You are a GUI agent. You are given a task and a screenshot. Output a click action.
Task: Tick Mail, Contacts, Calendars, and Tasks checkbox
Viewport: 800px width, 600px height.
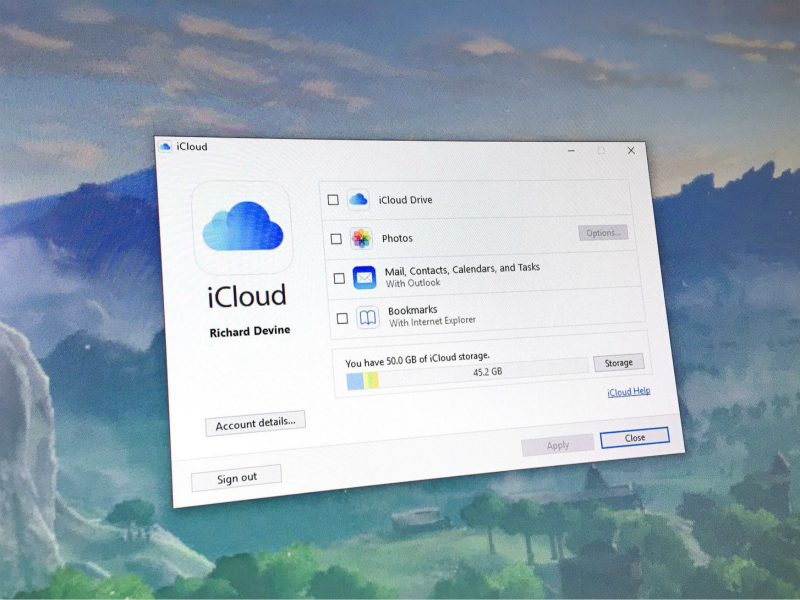(339, 278)
